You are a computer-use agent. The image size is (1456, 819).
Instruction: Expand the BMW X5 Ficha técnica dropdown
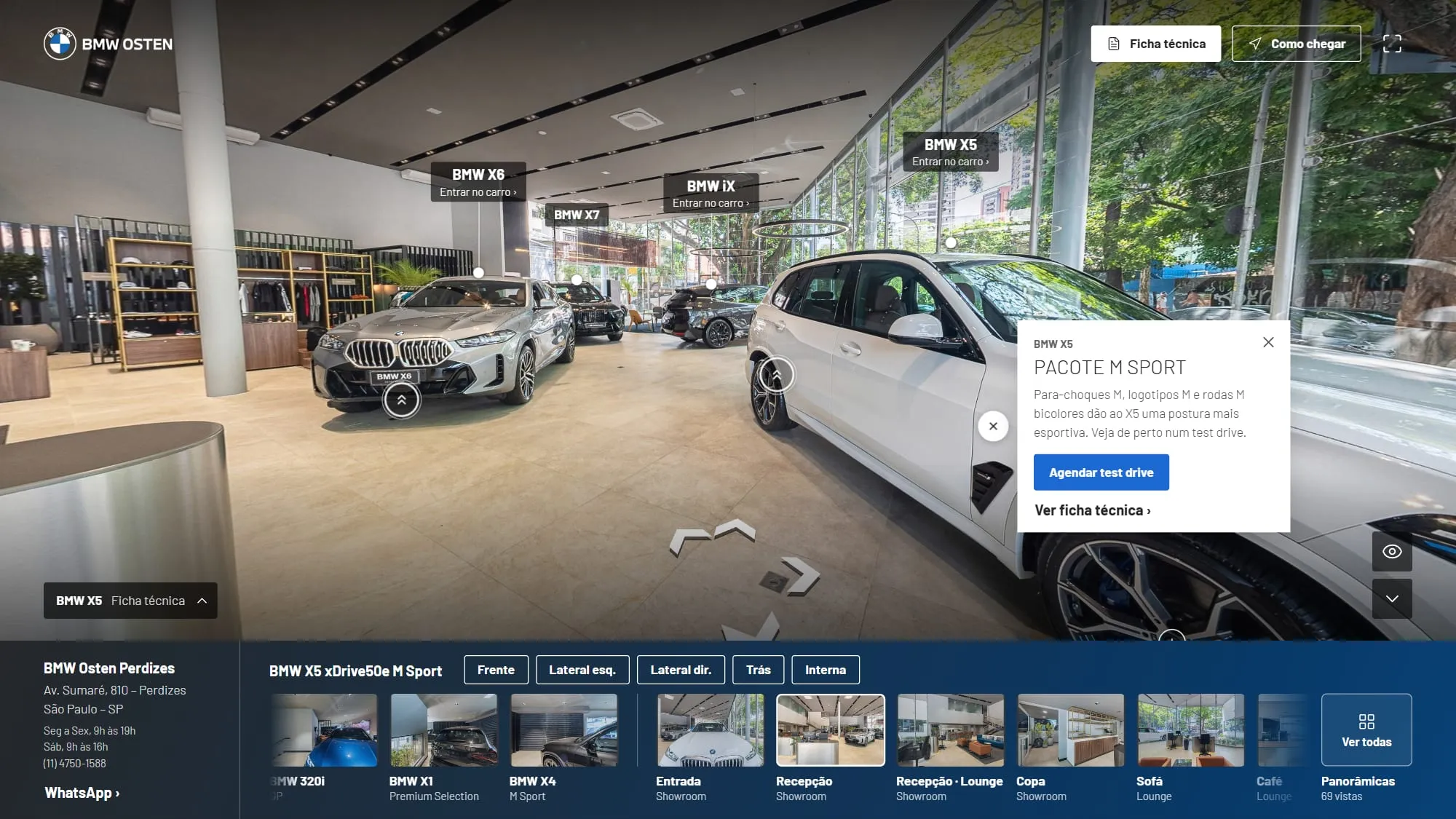pos(130,601)
